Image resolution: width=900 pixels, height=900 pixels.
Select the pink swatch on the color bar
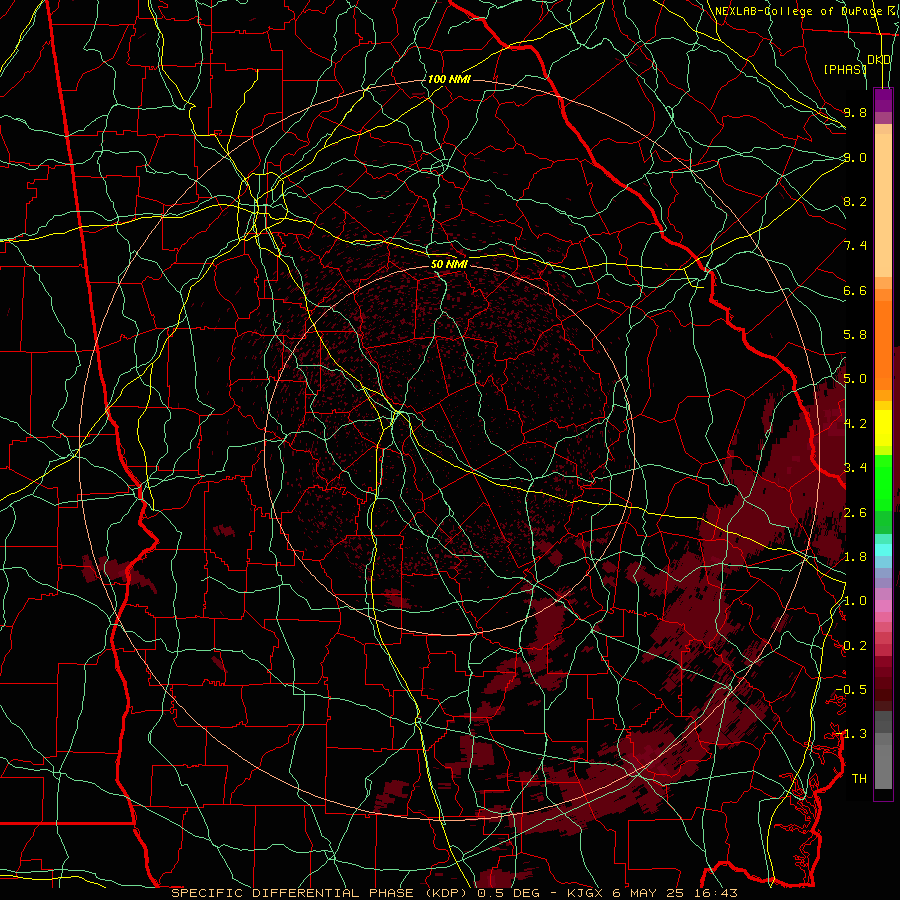click(x=883, y=606)
